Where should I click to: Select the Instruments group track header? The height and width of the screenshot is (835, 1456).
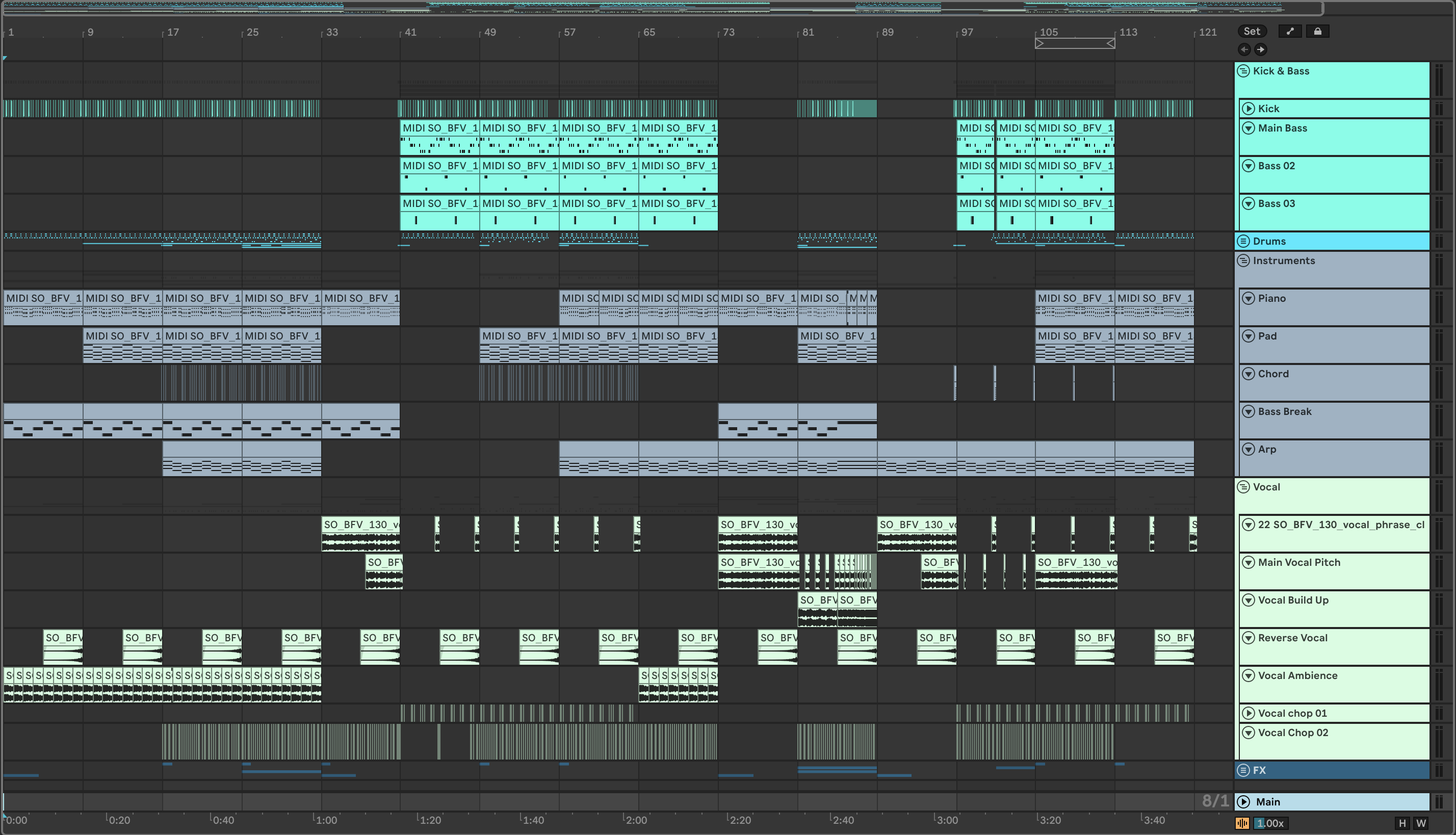tap(1332, 270)
